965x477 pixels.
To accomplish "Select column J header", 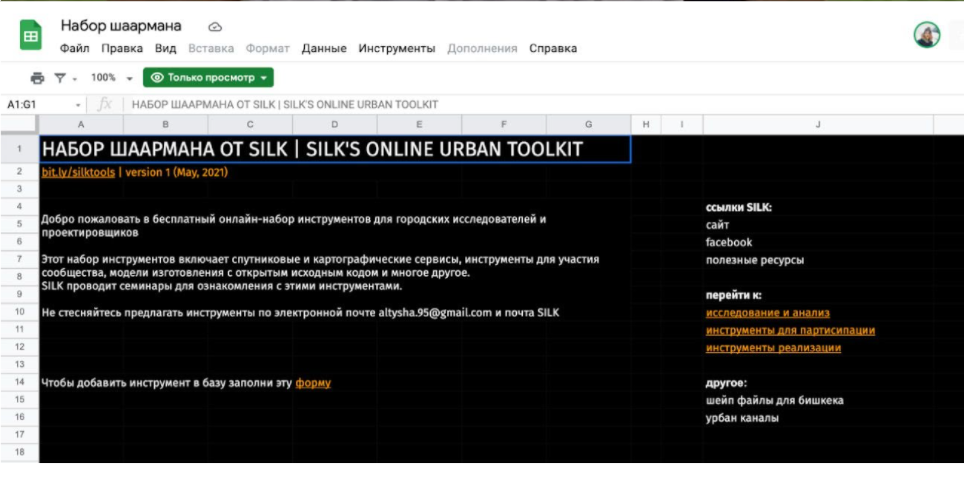I will click(x=818, y=124).
